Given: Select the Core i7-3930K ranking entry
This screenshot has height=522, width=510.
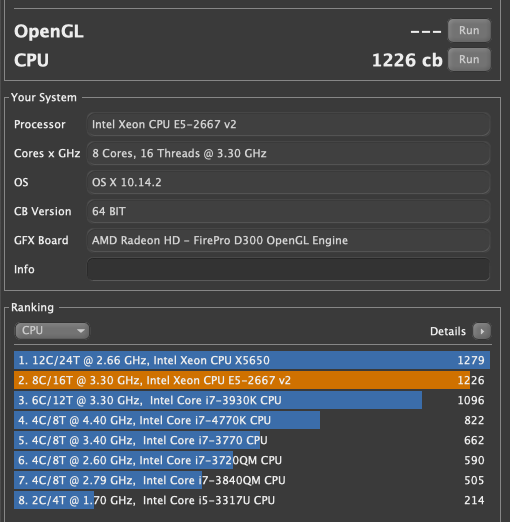Looking at the screenshot, I should [252, 400].
